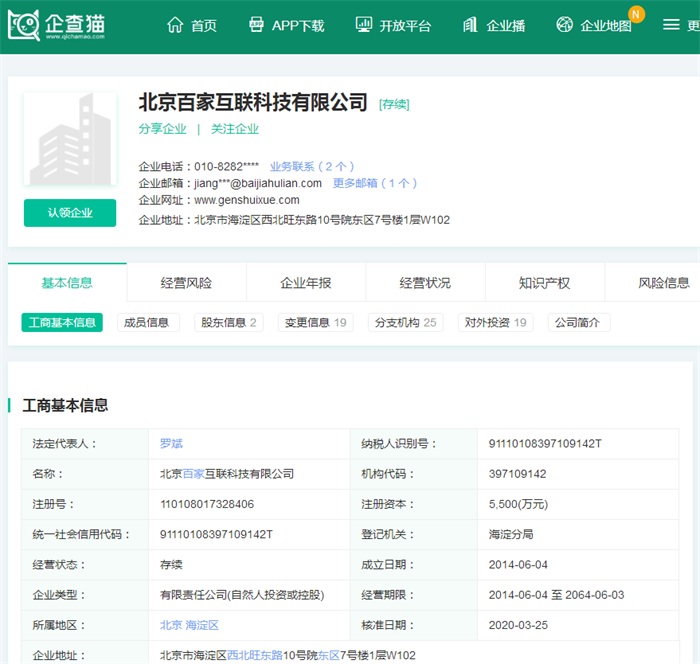Open the hamburger menu icon at top right
This screenshot has width=700, height=664.
tap(671, 25)
